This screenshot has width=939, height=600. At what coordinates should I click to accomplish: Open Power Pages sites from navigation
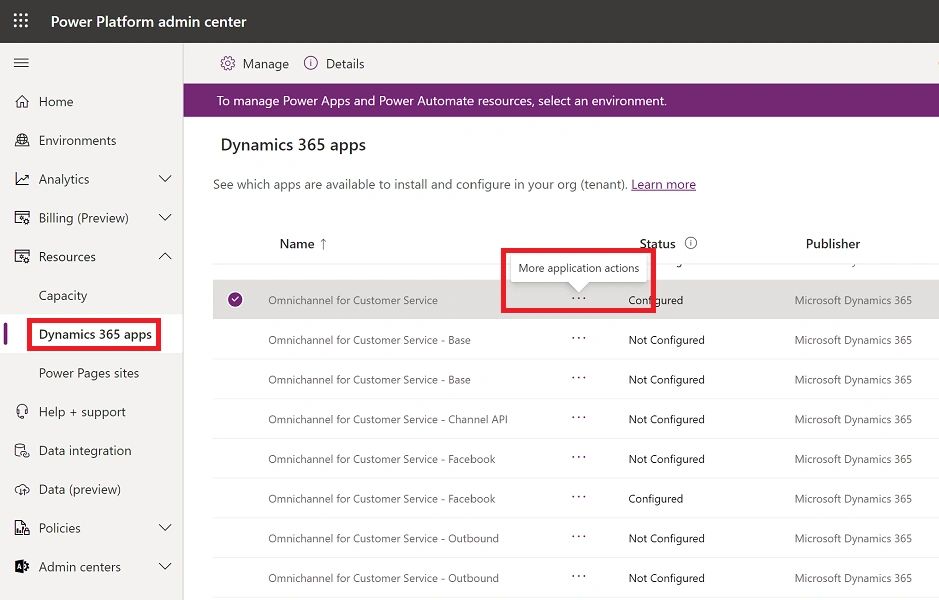point(87,373)
